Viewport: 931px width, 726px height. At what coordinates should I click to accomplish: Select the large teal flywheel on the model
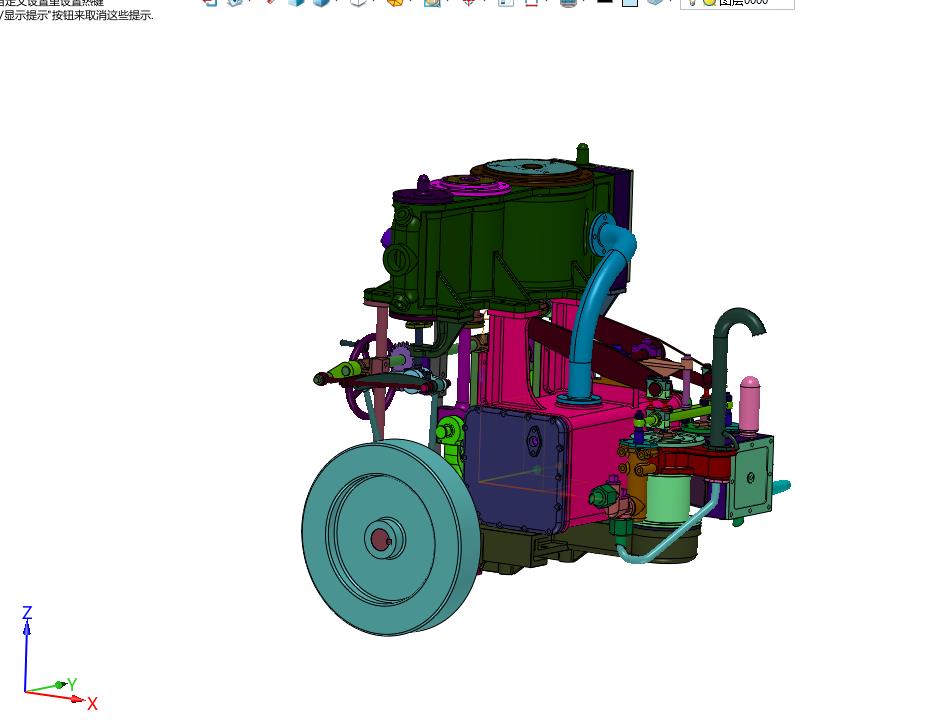[x=391, y=537]
